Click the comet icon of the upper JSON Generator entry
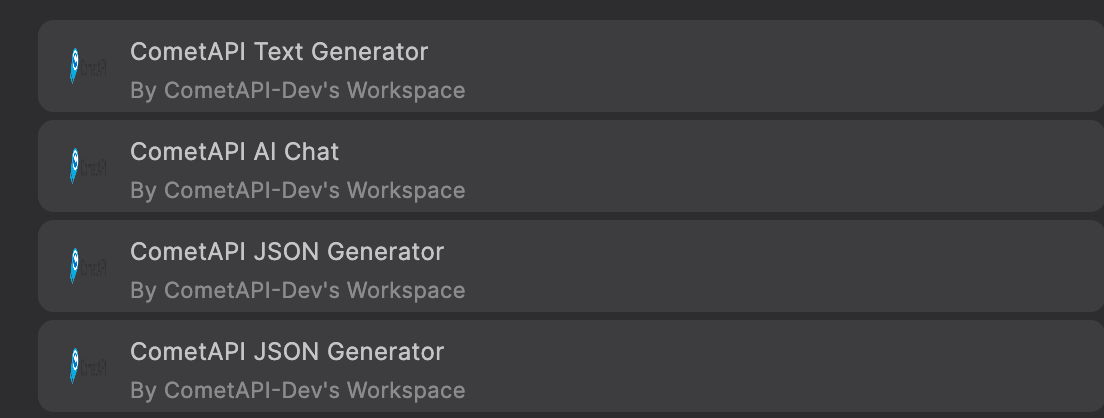The height and width of the screenshot is (418, 1104). pos(75,265)
